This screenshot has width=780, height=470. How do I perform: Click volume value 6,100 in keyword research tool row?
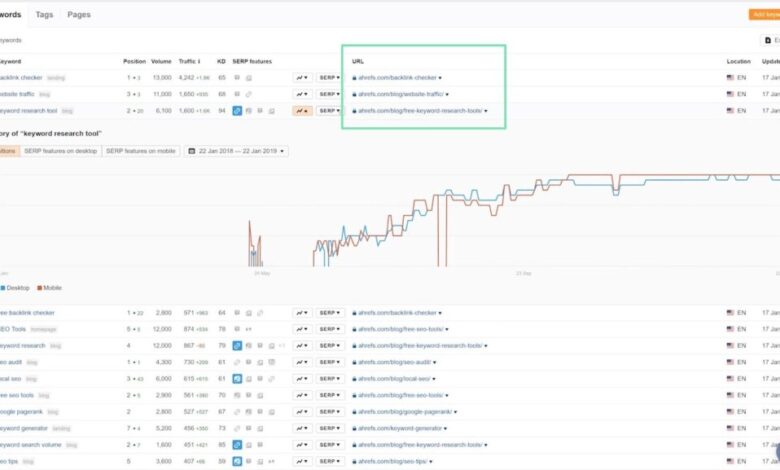point(164,111)
